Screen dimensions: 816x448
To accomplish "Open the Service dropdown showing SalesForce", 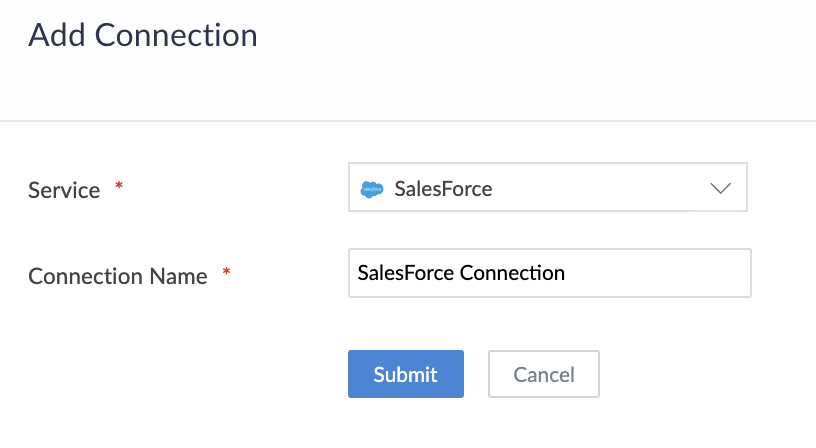I will pyautogui.click(x=547, y=188).
